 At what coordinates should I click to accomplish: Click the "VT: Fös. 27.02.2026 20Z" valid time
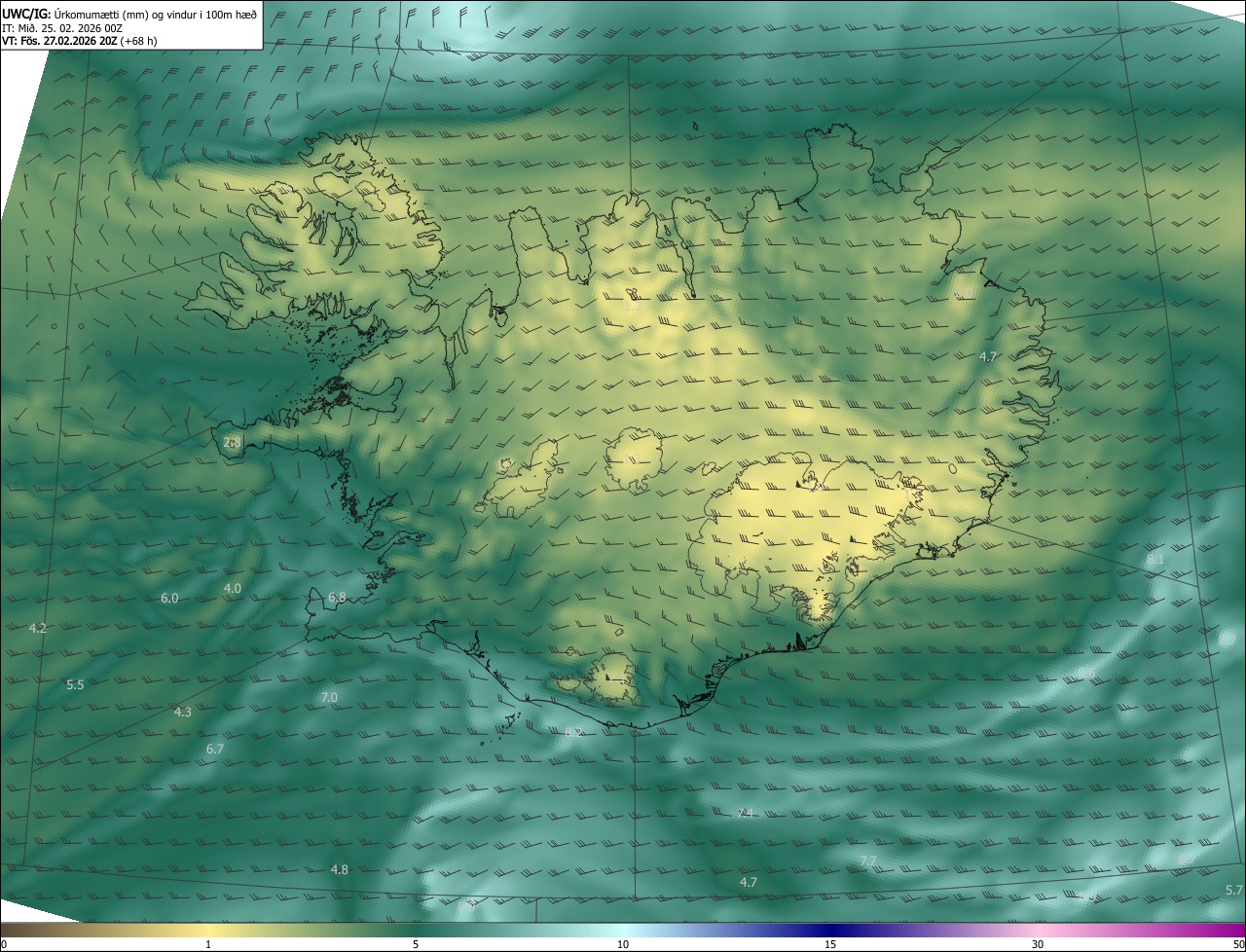pyautogui.click(x=60, y=41)
